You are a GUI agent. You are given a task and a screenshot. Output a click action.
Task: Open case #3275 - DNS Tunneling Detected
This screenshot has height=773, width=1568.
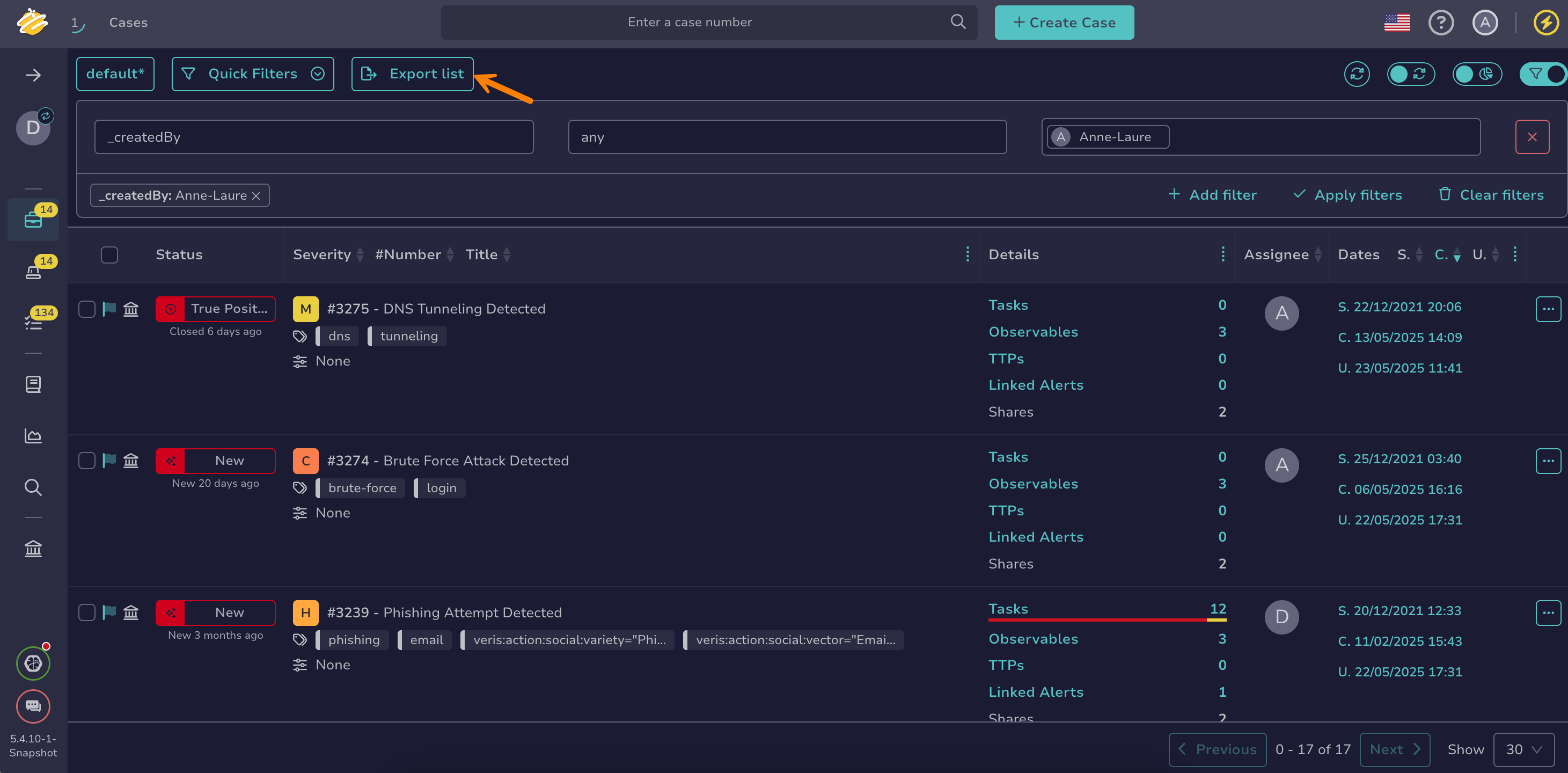pyautogui.click(x=436, y=309)
